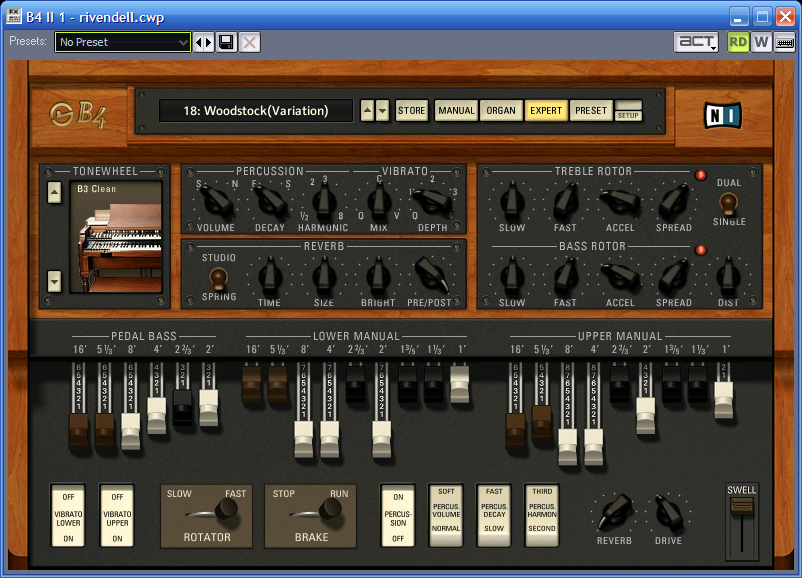Open the Setup view
The width and height of the screenshot is (802, 578).
[x=628, y=110]
